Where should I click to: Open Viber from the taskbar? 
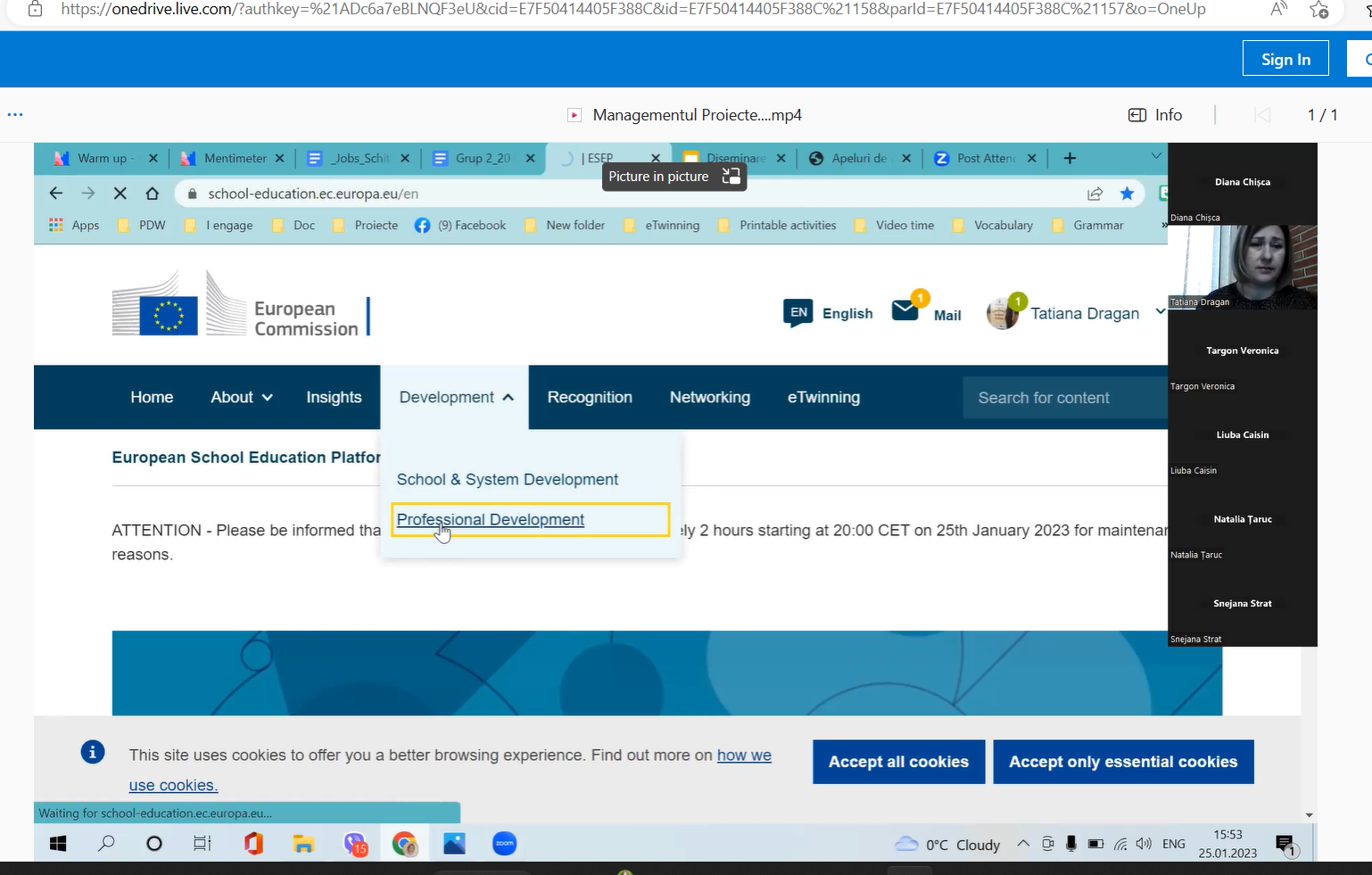[x=355, y=844]
